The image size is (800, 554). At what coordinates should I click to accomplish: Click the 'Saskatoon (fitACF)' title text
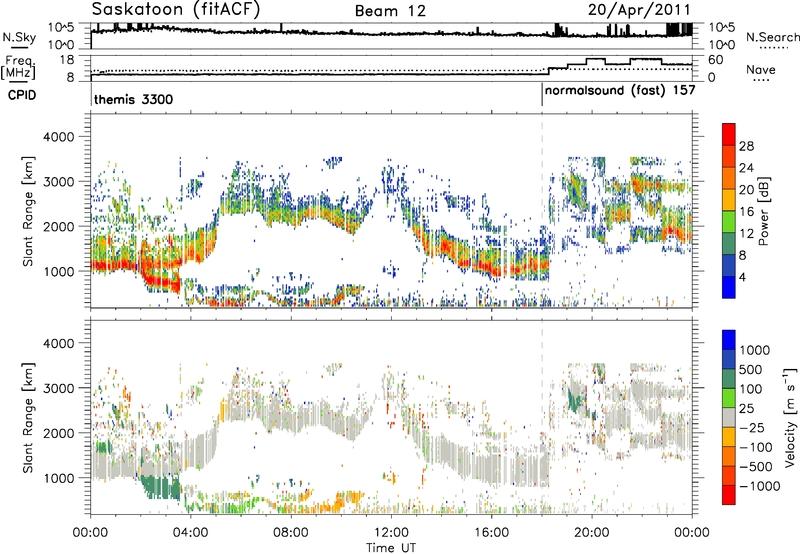(x=176, y=9)
